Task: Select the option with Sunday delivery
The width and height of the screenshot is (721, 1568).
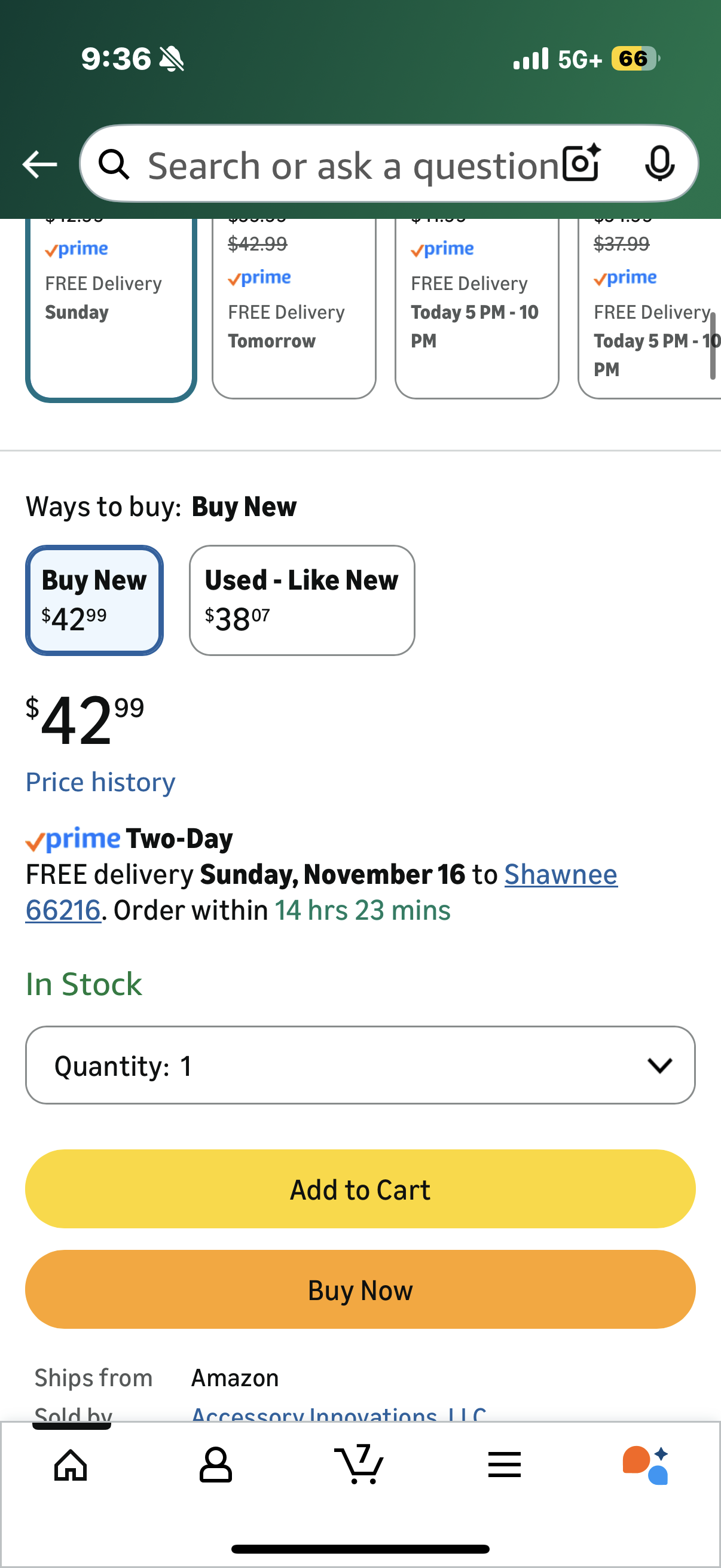Action: (111, 304)
